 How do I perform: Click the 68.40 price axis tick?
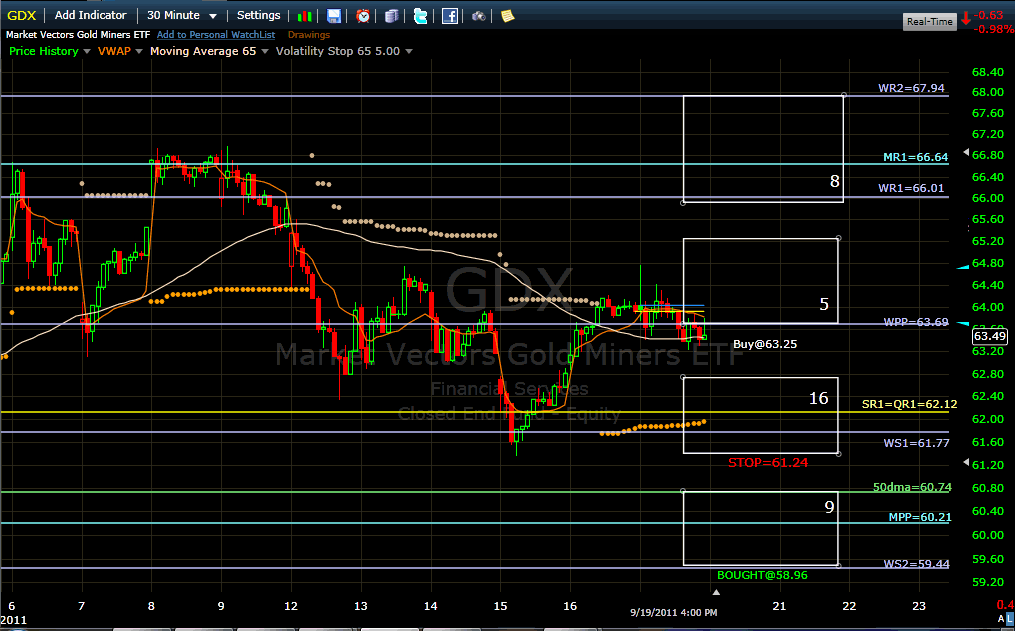pyautogui.click(x=988, y=72)
